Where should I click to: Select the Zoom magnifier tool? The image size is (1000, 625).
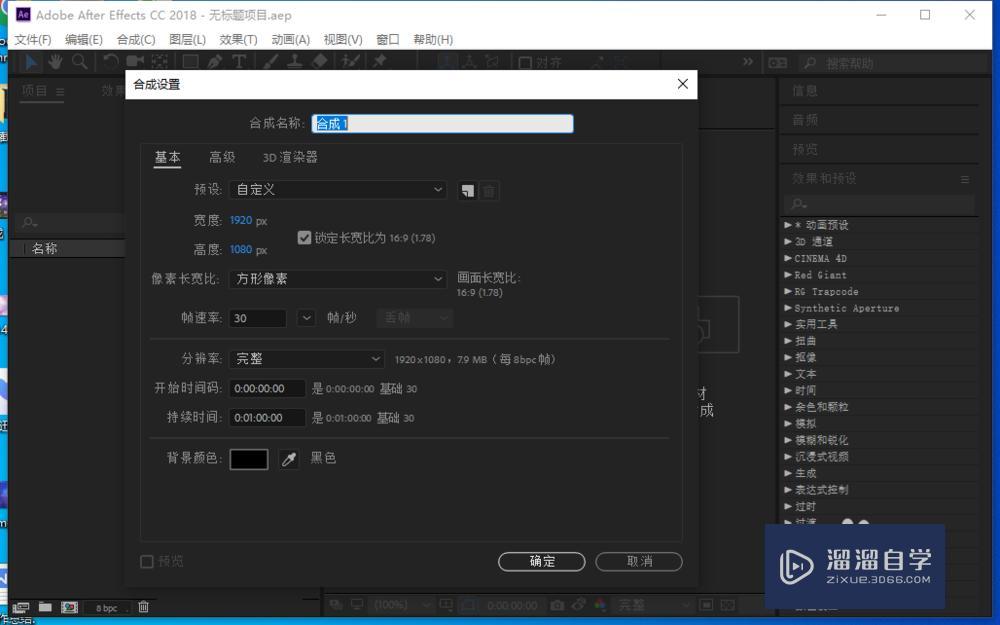80,62
